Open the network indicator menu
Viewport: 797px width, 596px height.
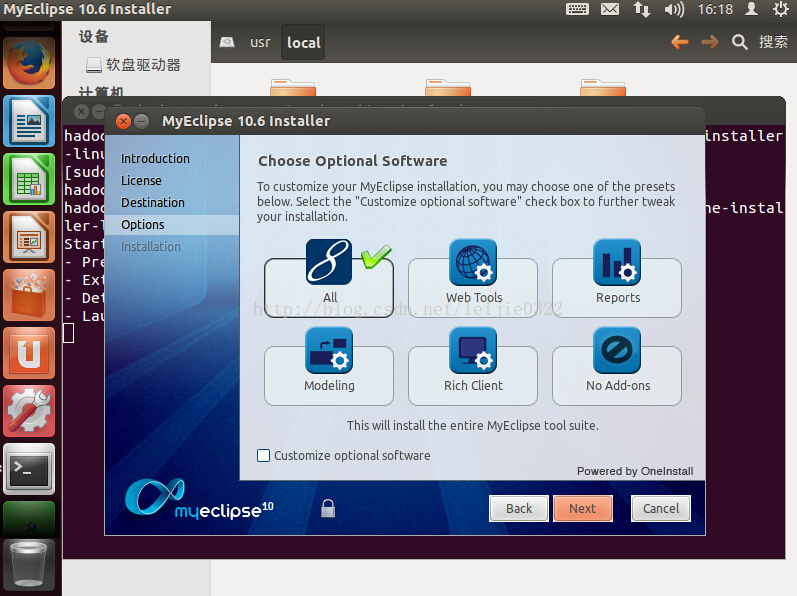tap(641, 9)
